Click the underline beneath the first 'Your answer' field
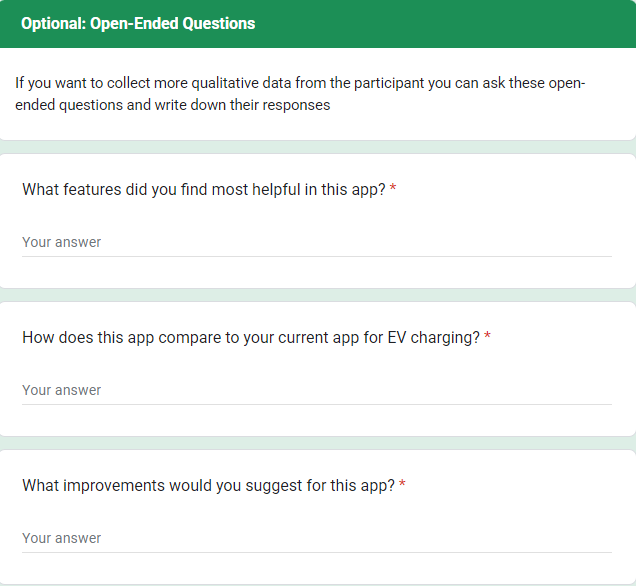This screenshot has height=586, width=636. (316, 256)
